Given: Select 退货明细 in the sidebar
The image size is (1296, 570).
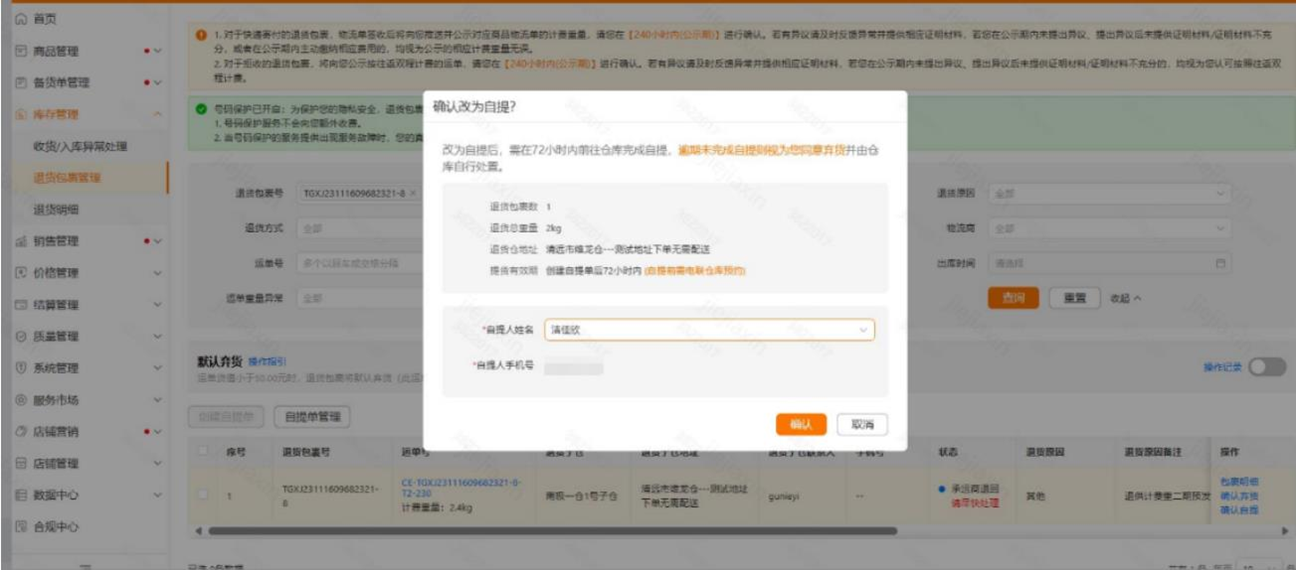Looking at the screenshot, I should pyautogui.click(x=57, y=210).
